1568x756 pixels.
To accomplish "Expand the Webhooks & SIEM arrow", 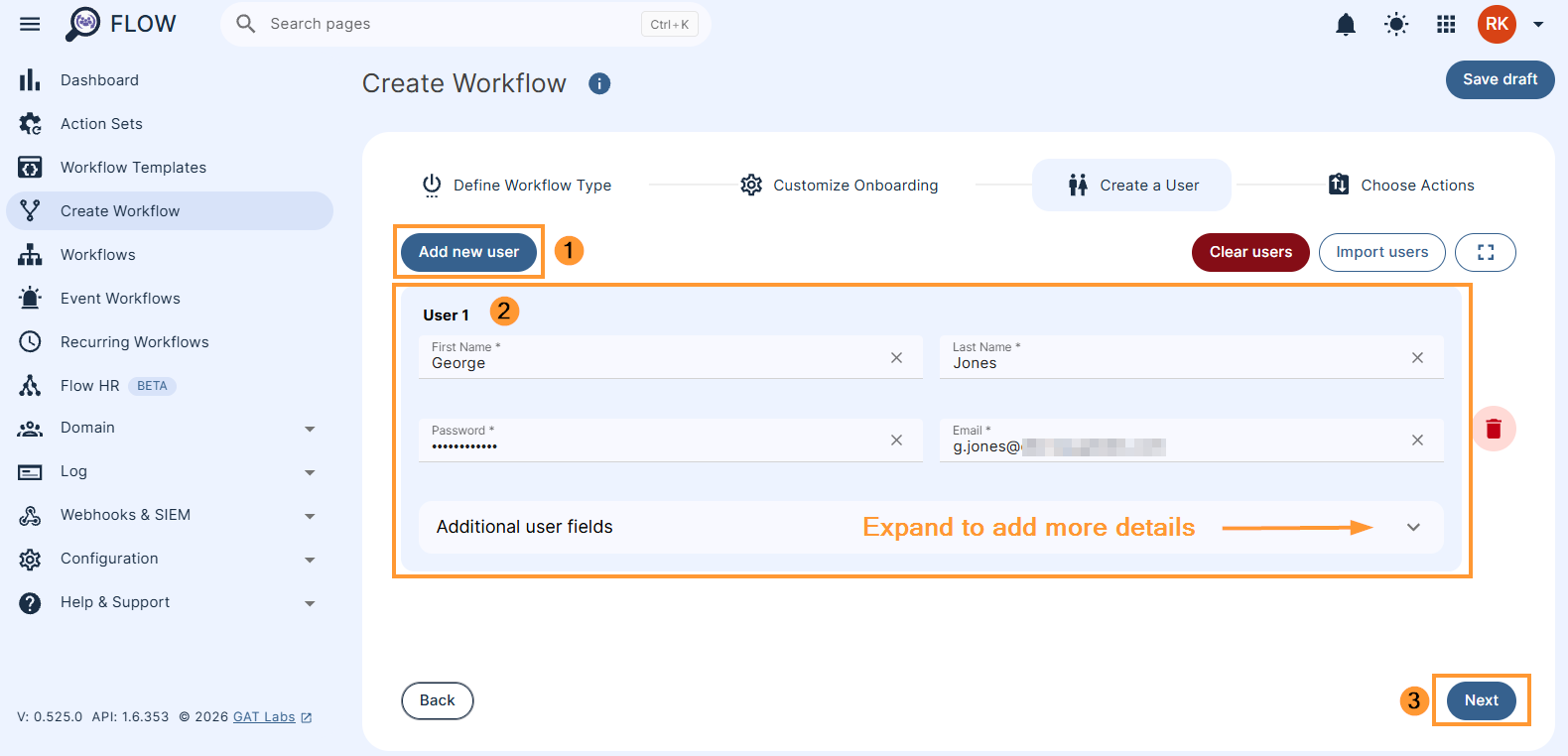I will click(x=310, y=517).
